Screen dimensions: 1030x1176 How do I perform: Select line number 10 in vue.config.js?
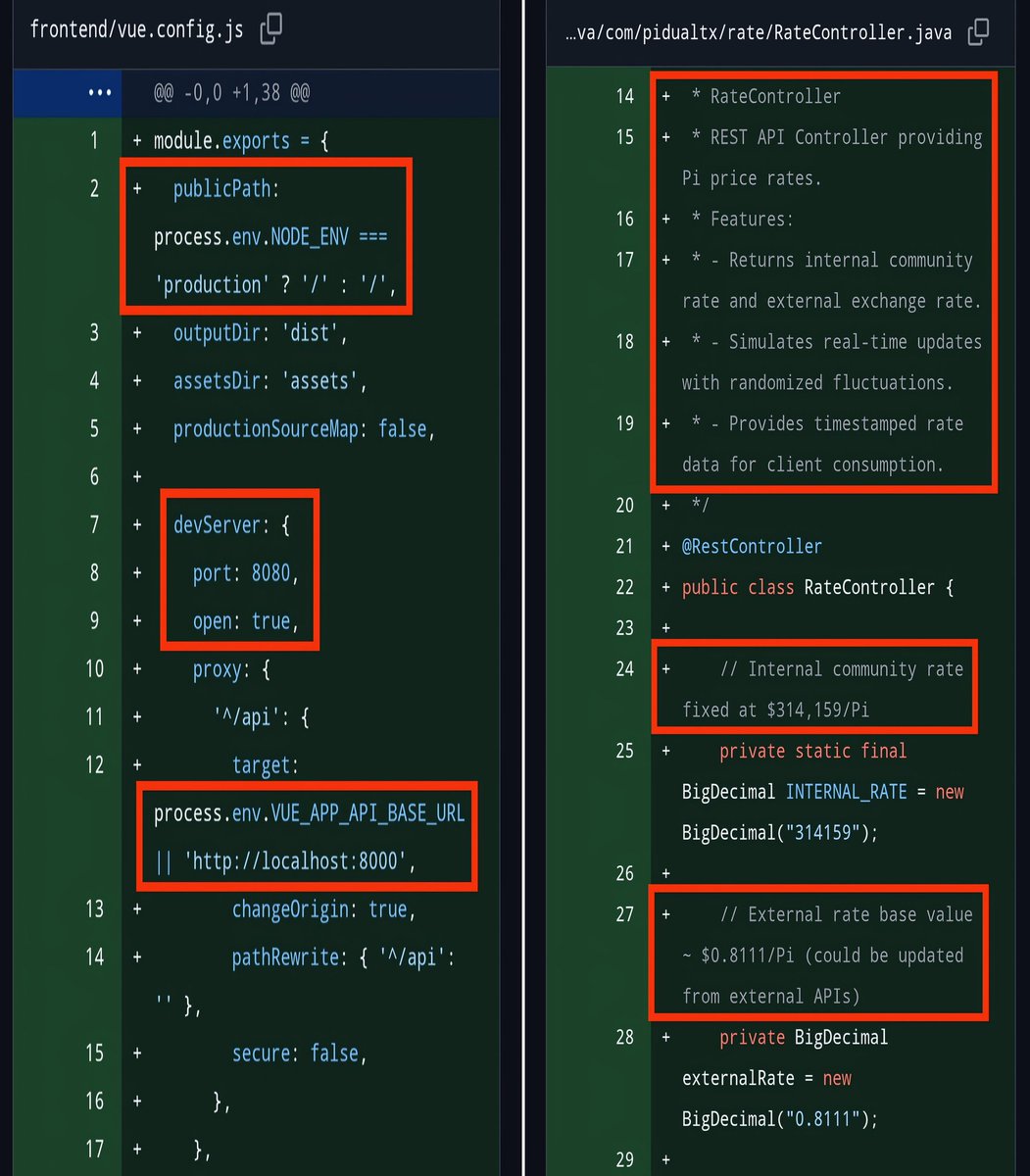point(94,668)
